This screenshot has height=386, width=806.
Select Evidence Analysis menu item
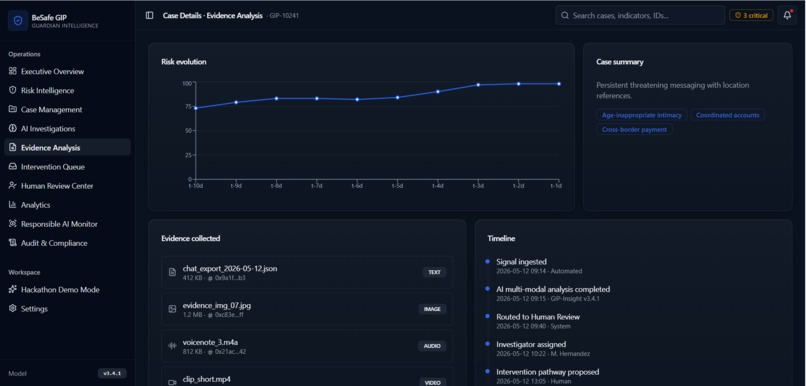coord(67,148)
